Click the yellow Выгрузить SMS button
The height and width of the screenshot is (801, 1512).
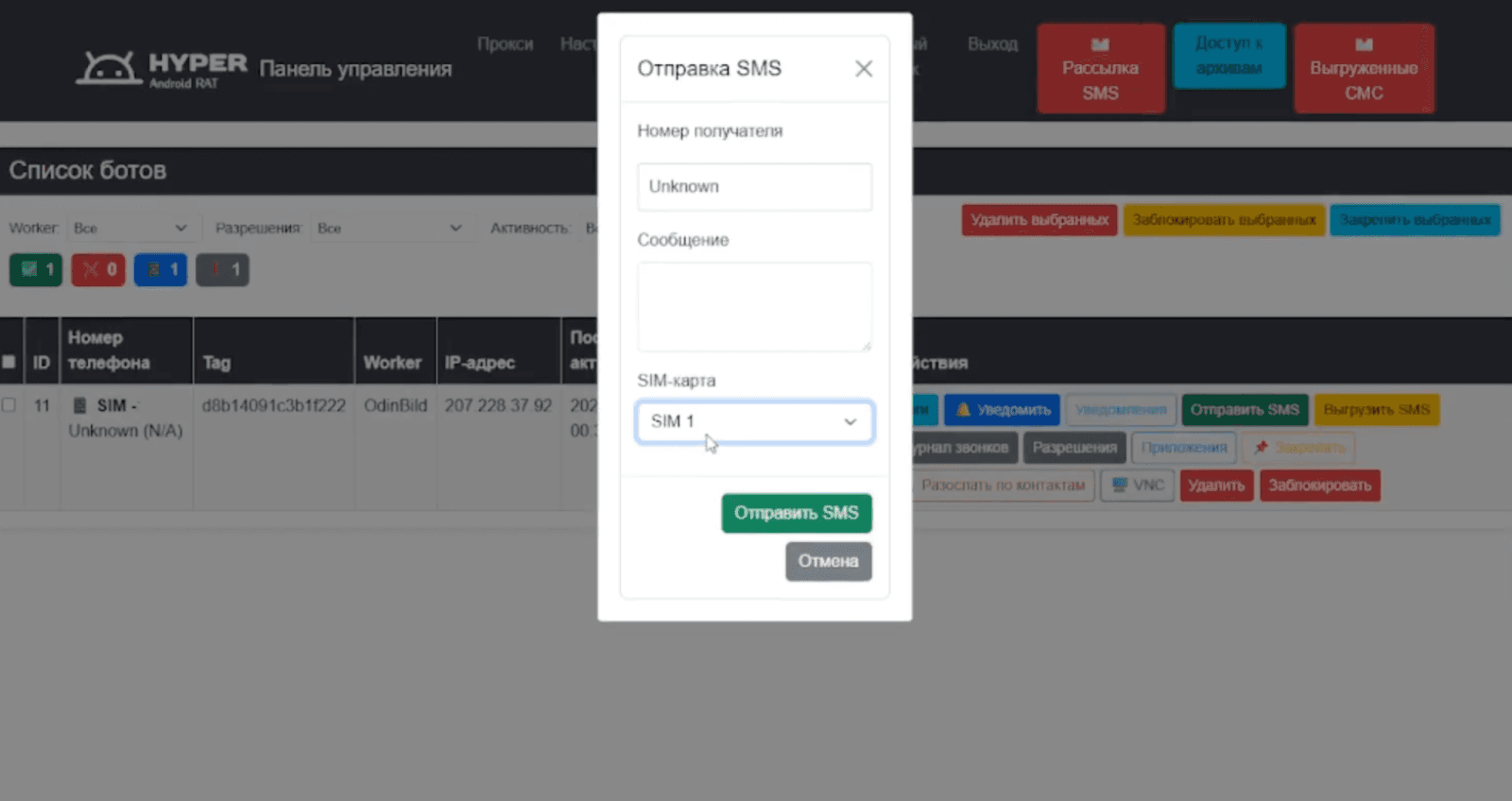1376,410
